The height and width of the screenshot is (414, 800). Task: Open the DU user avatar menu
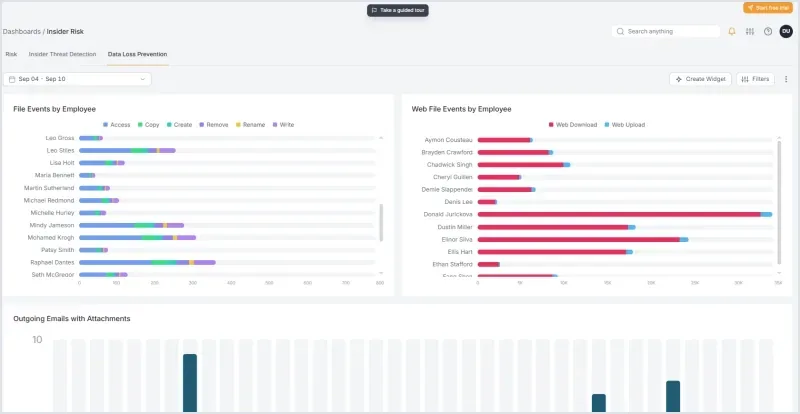[x=786, y=31]
